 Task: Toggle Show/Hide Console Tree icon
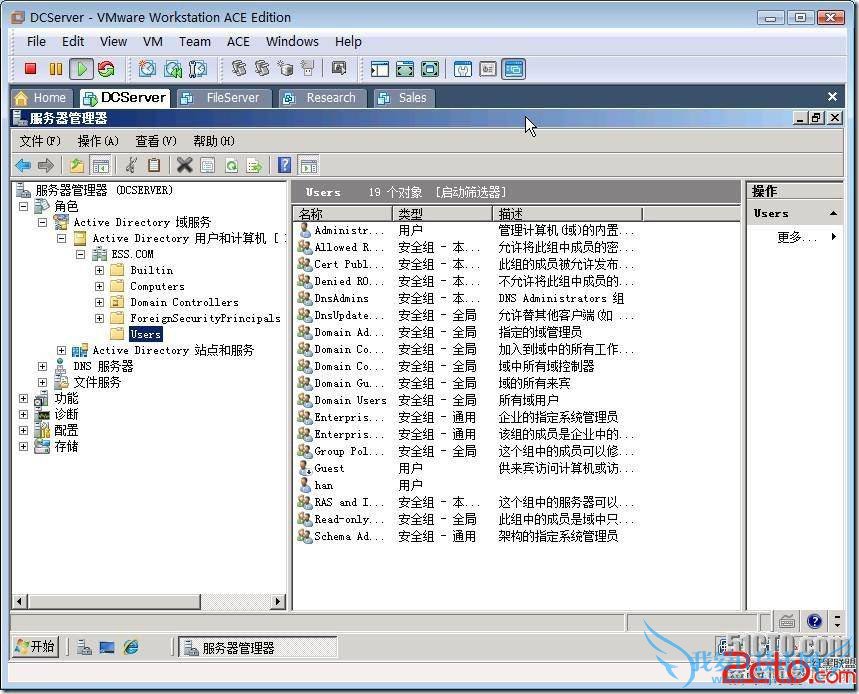point(101,165)
